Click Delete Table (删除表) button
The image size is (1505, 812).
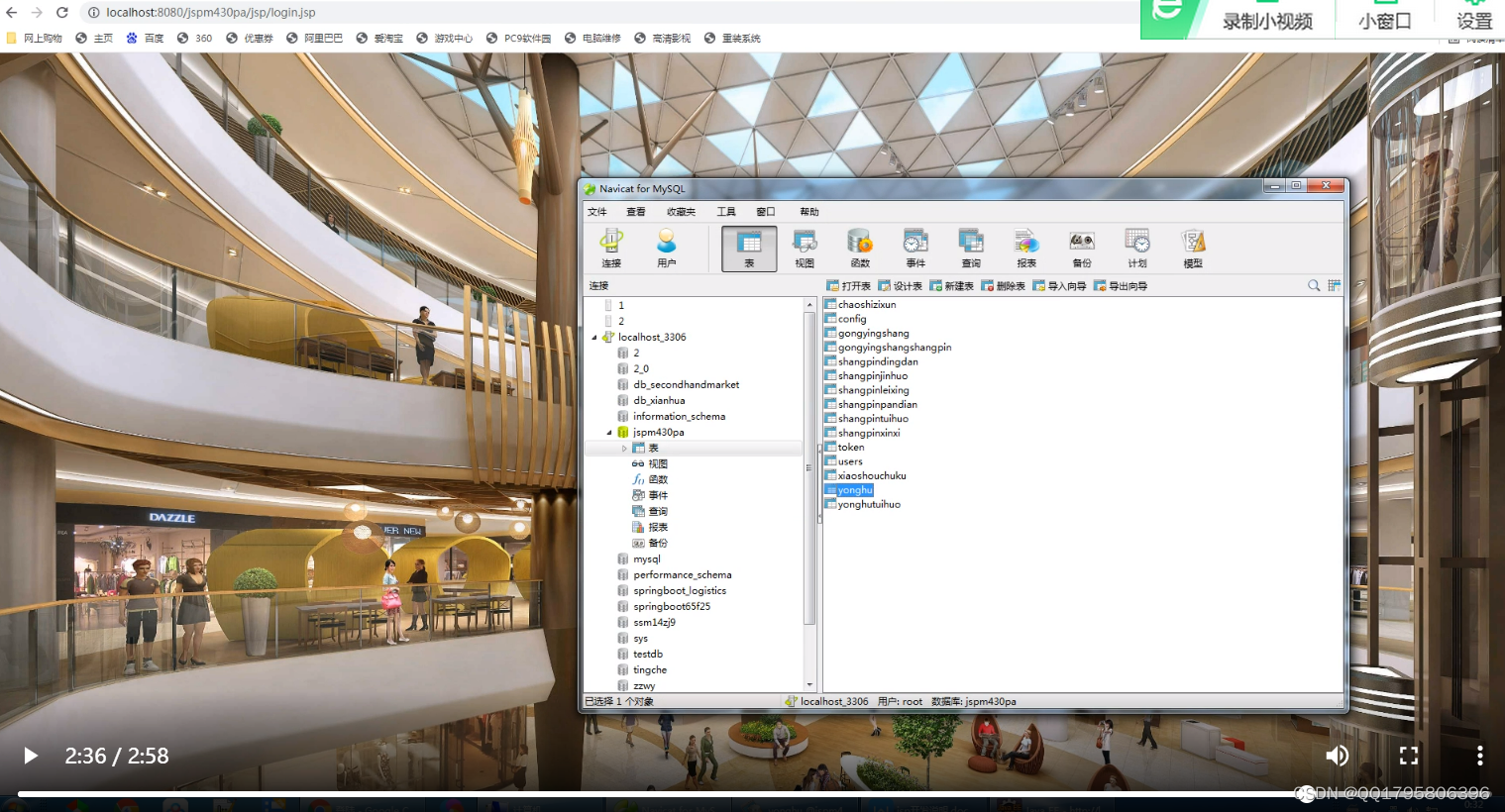click(1004, 286)
